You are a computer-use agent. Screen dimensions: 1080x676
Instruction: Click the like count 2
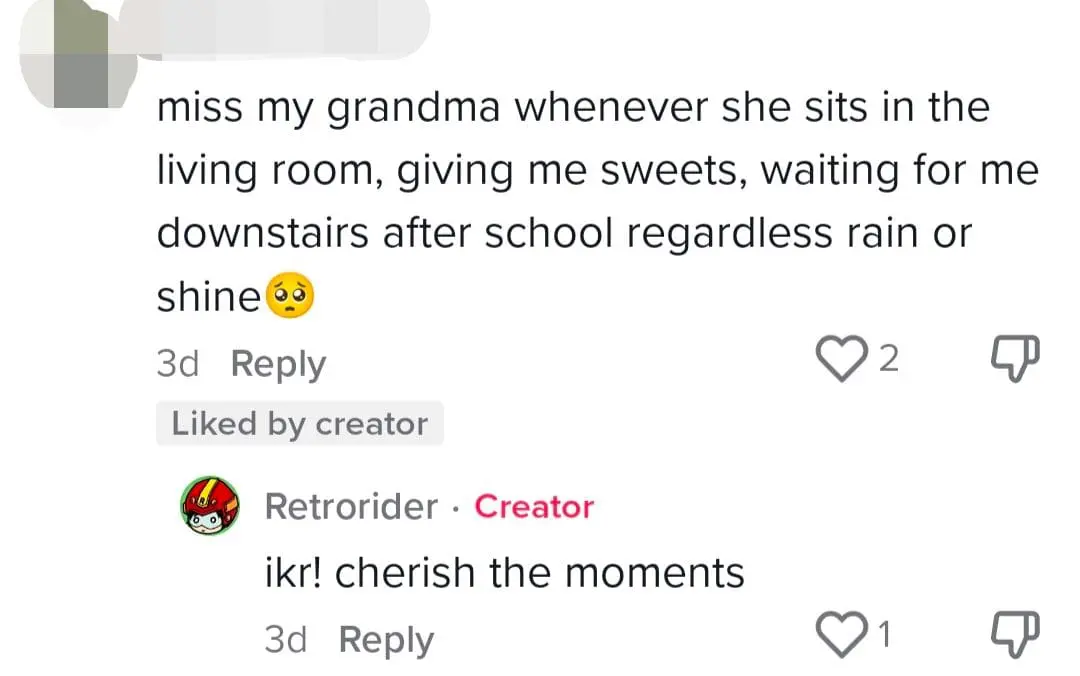(x=888, y=360)
